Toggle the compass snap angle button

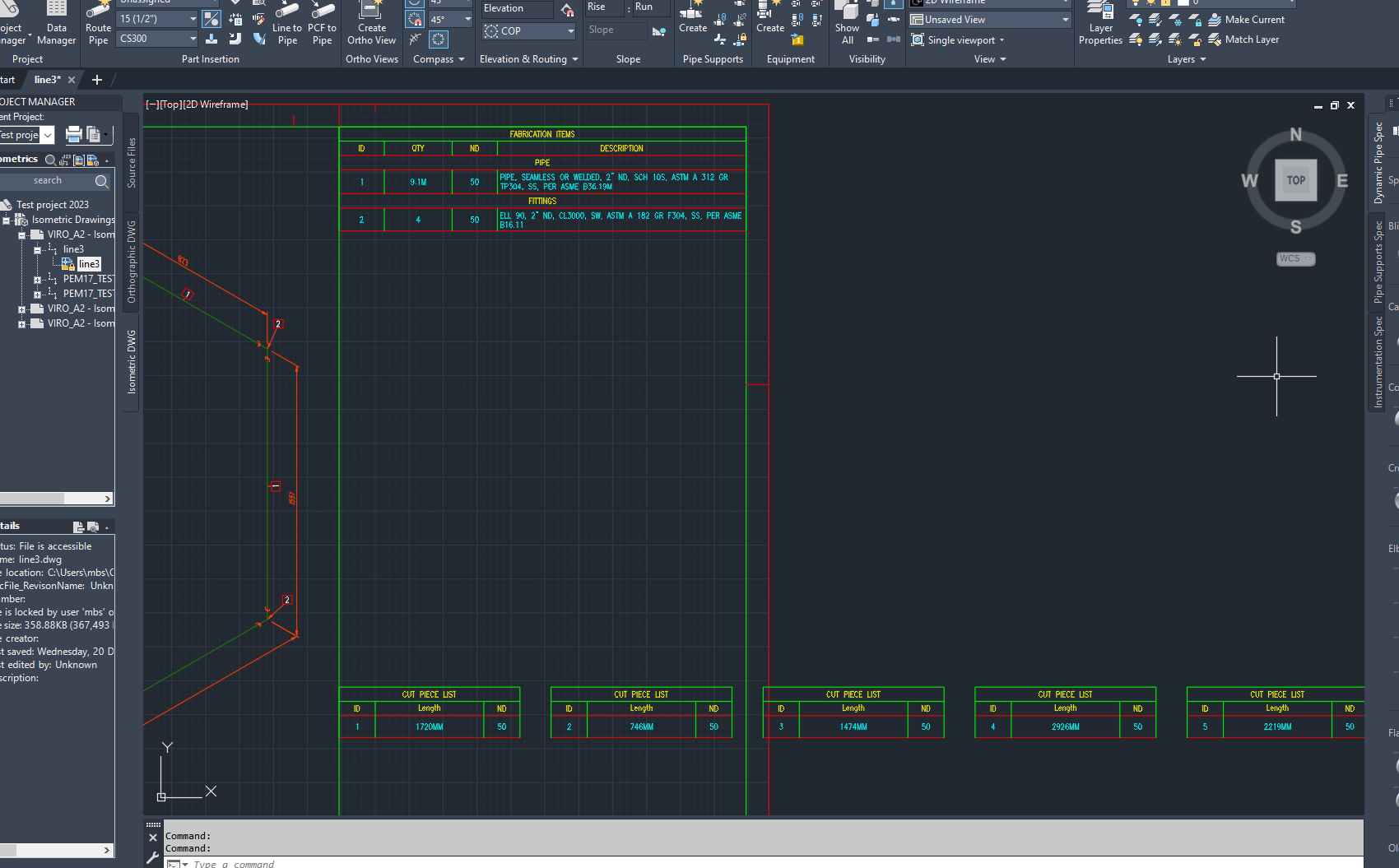pos(415,19)
